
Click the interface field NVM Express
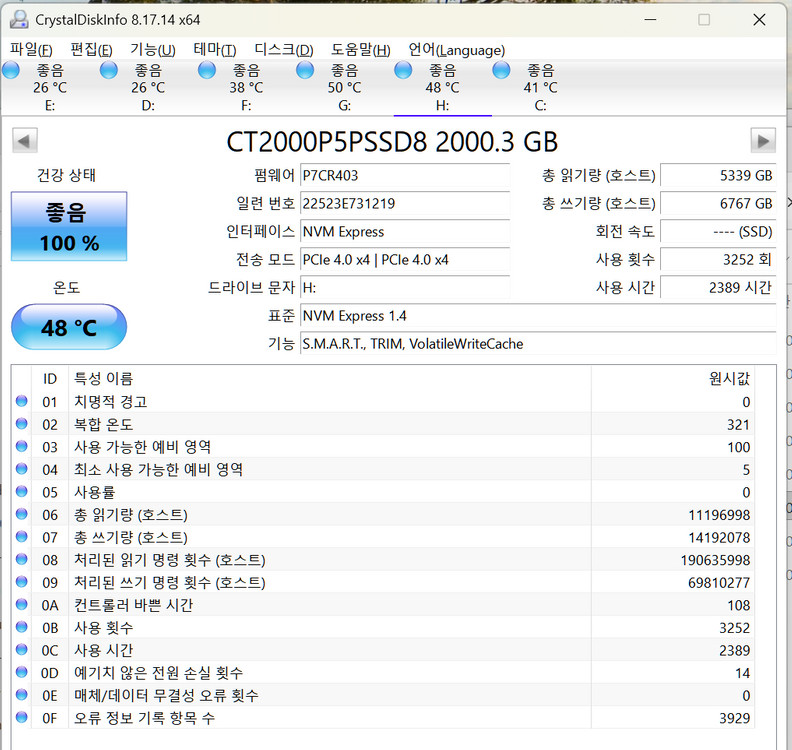tap(405, 231)
